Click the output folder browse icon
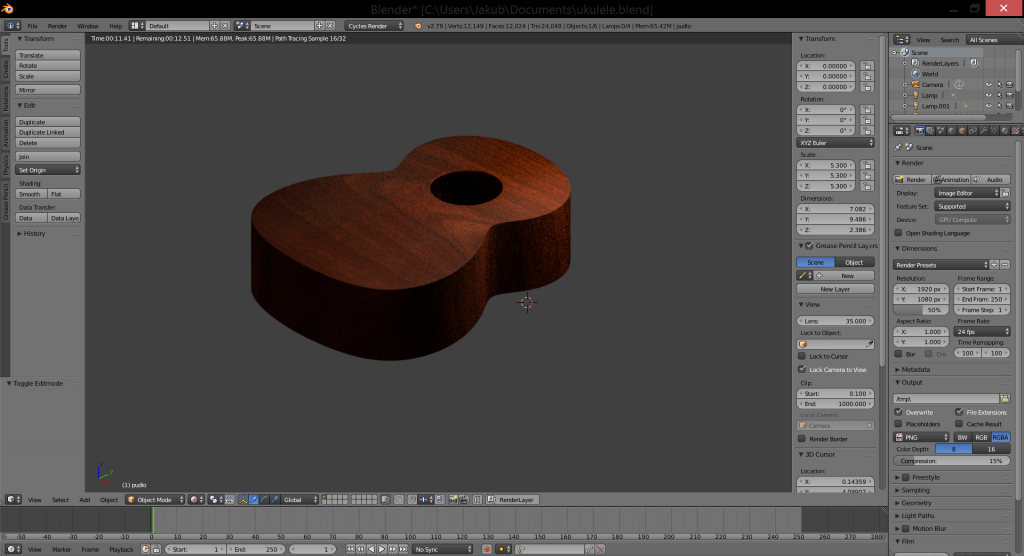The width and height of the screenshot is (1024, 556). coord(1005,399)
